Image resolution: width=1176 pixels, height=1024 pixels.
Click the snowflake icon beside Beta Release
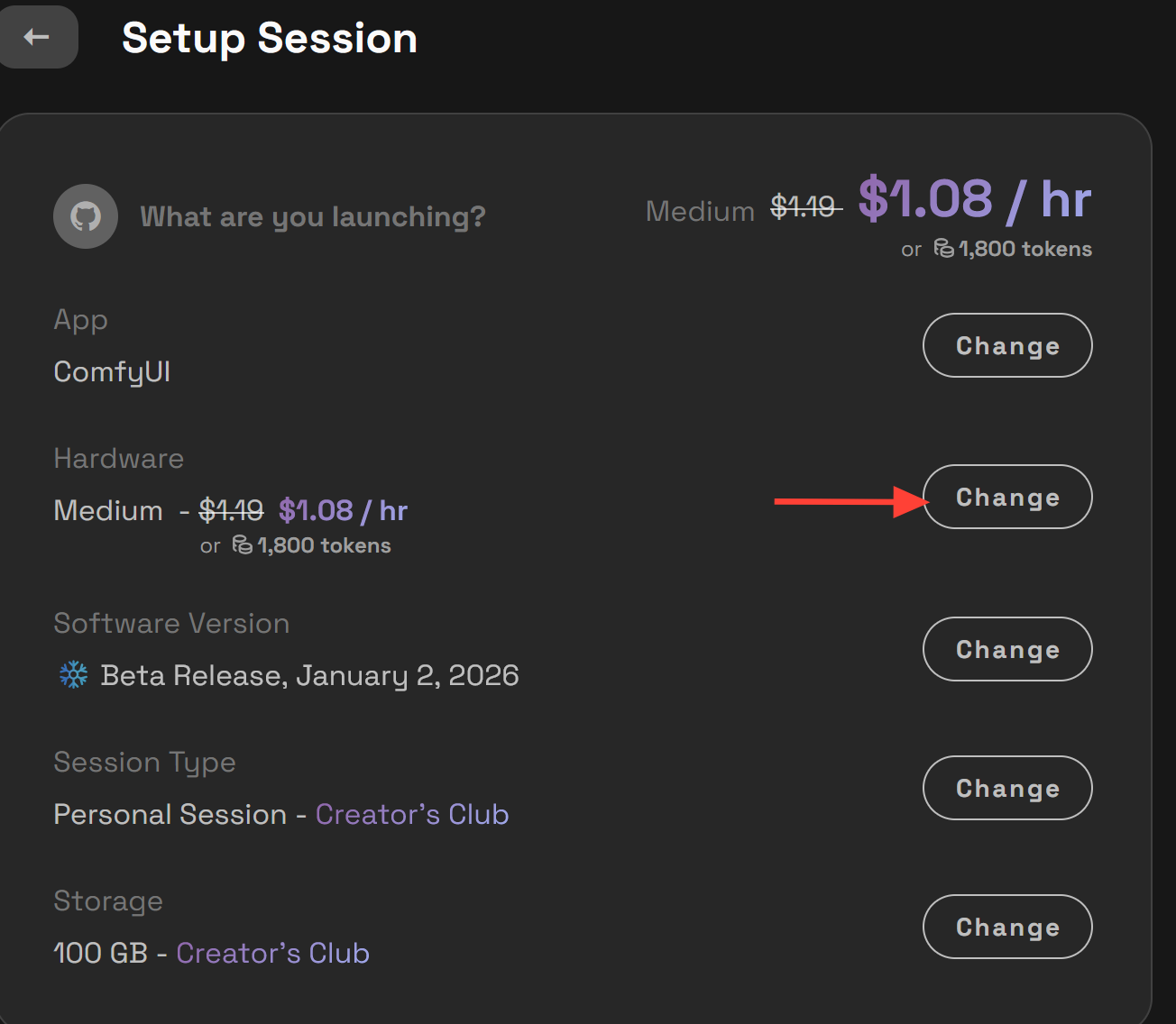(x=73, y=675)
